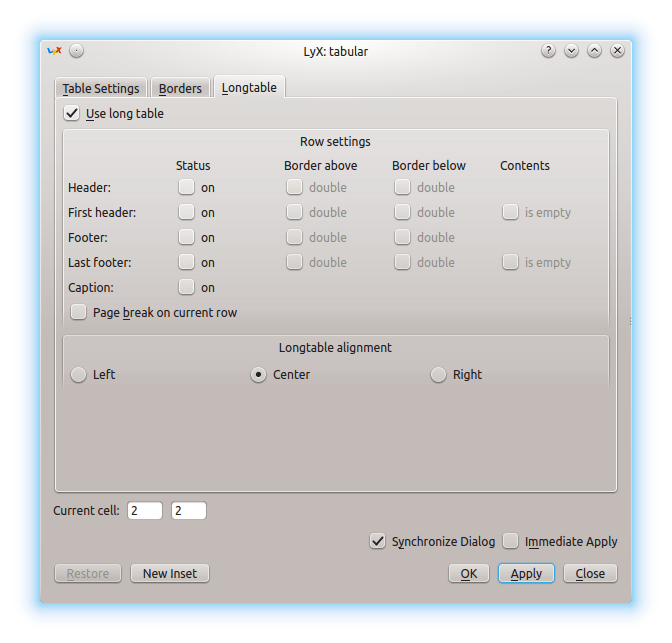
Task: Click the Longtable alignment heading text
Action: tap(335, 347)
